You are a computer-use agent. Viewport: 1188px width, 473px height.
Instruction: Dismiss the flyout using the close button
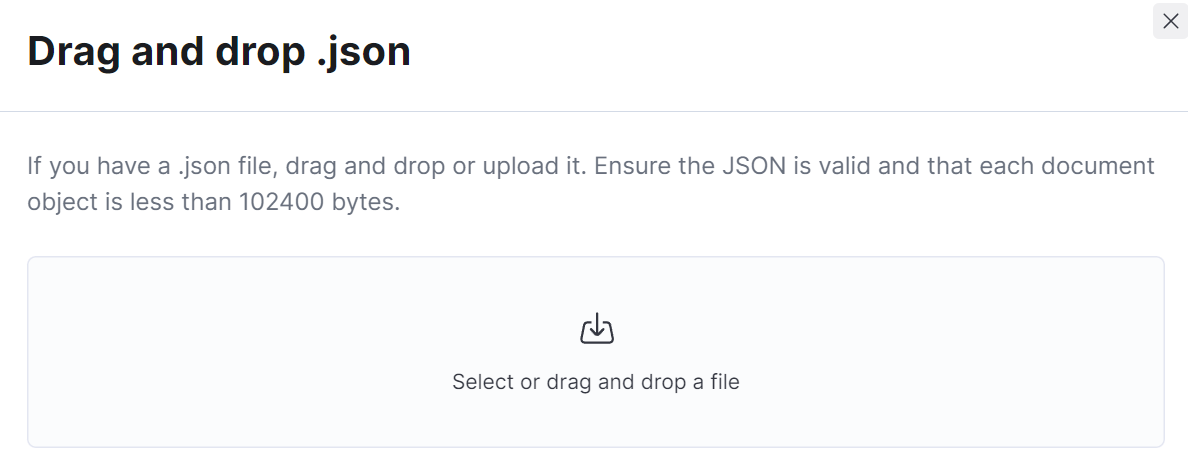[x=1170, y=21]
